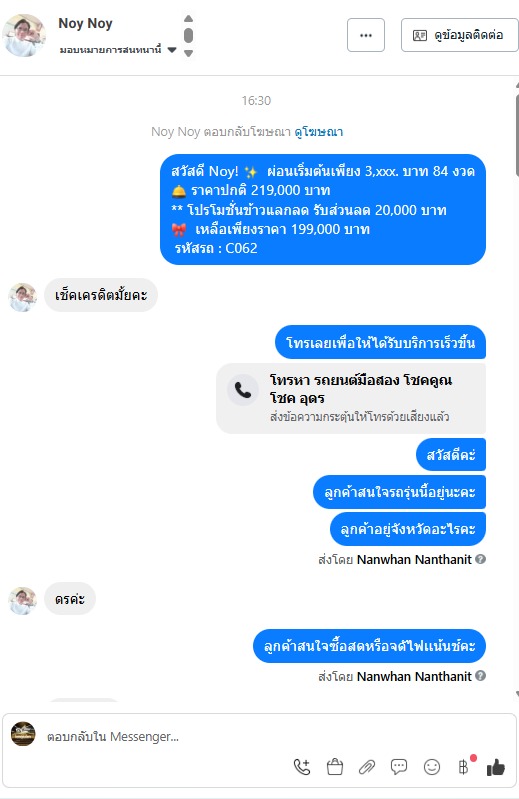Click the page avatar beside reply box

[23, 734]
